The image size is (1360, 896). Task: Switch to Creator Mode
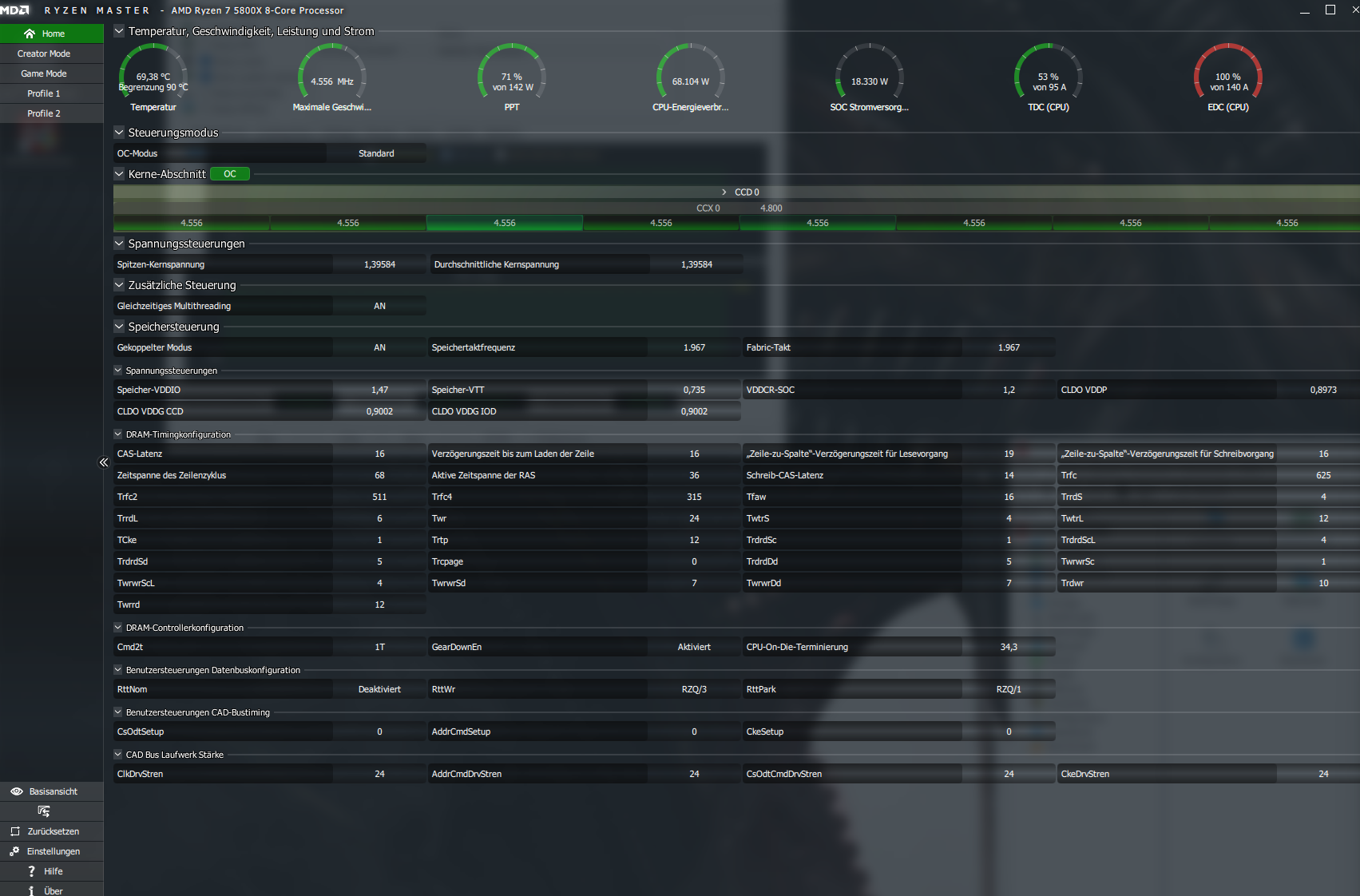(52, 54)
